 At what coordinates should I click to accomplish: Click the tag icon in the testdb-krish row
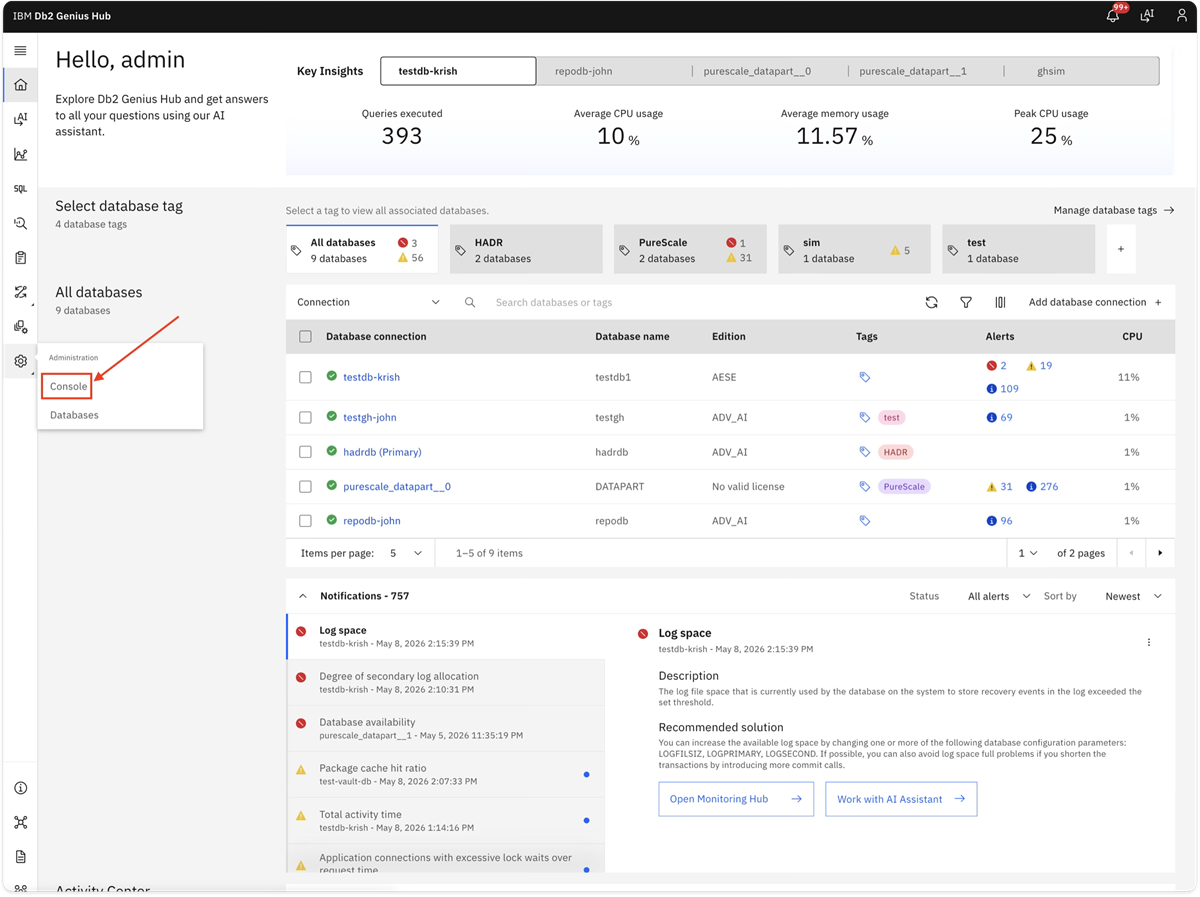coord(865,377)
